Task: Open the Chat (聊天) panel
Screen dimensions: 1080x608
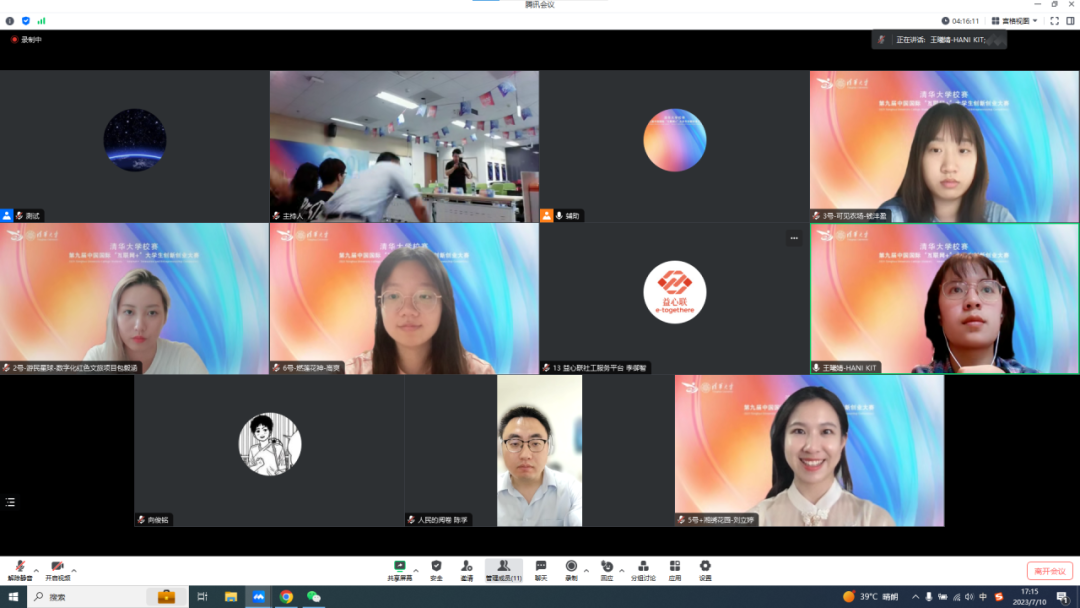Action: click(x=541, y=568)
